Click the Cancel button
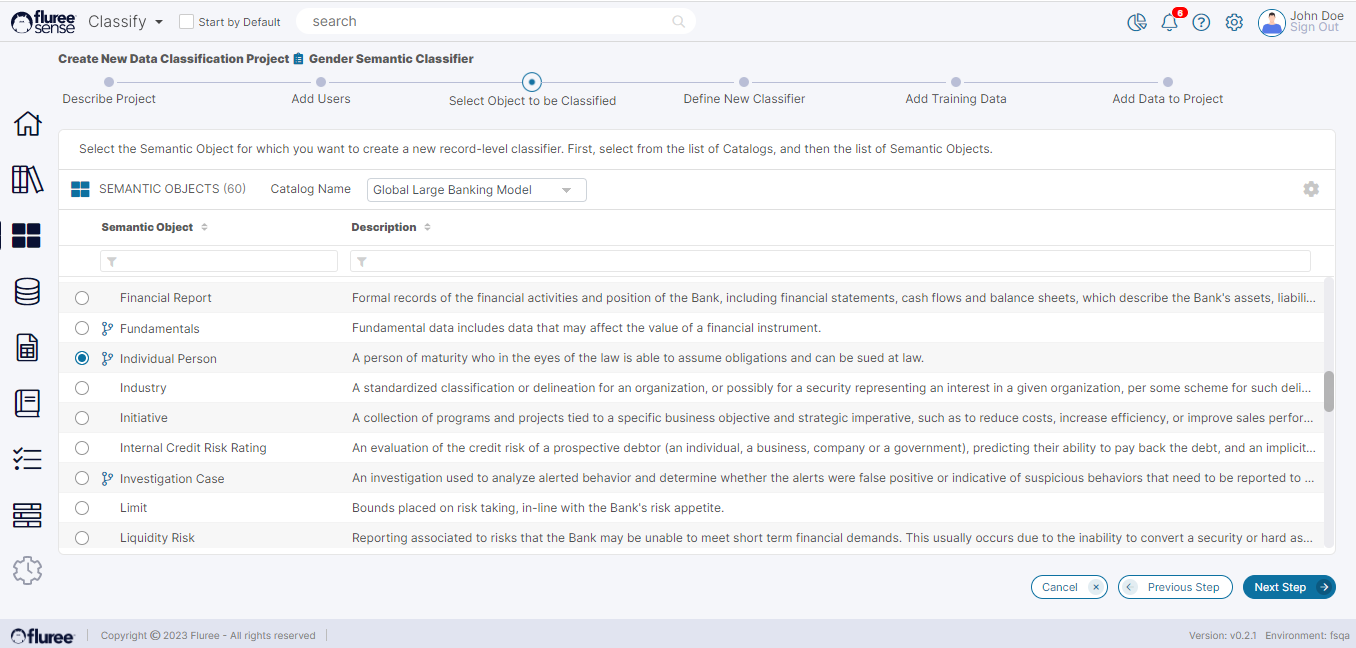The image size is (1356, 648). [1068, 587]
